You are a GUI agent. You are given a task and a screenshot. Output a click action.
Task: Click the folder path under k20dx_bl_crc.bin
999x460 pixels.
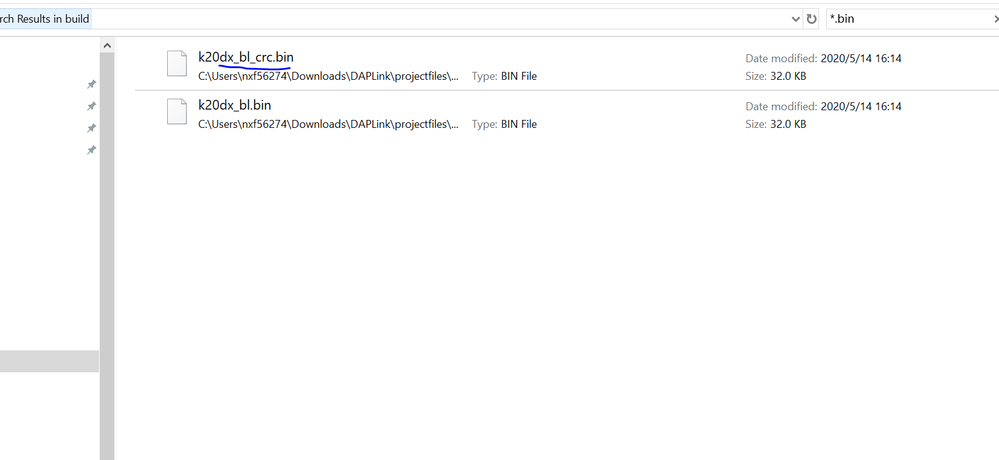click(328, 76)
